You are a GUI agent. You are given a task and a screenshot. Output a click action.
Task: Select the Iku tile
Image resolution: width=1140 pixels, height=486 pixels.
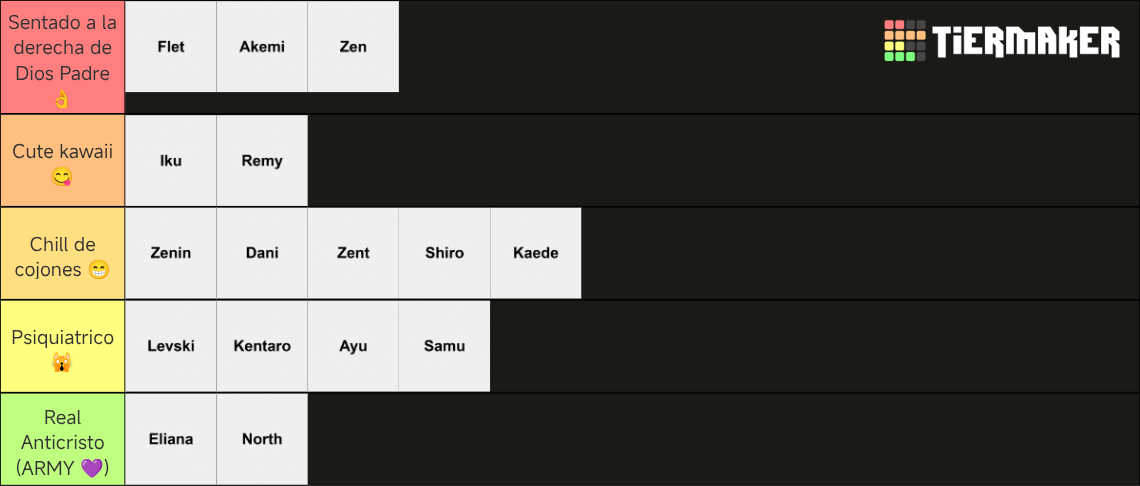(x=171, y=161)
